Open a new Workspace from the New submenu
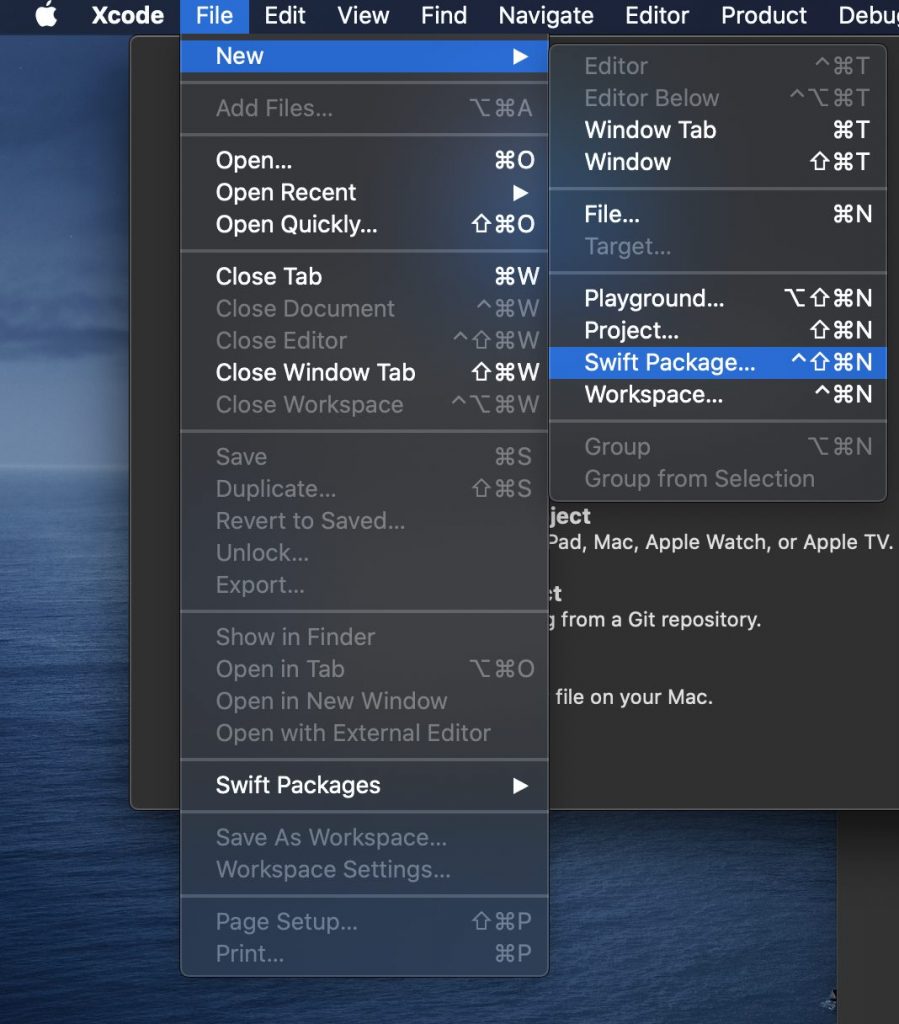 tap(654, 394)
